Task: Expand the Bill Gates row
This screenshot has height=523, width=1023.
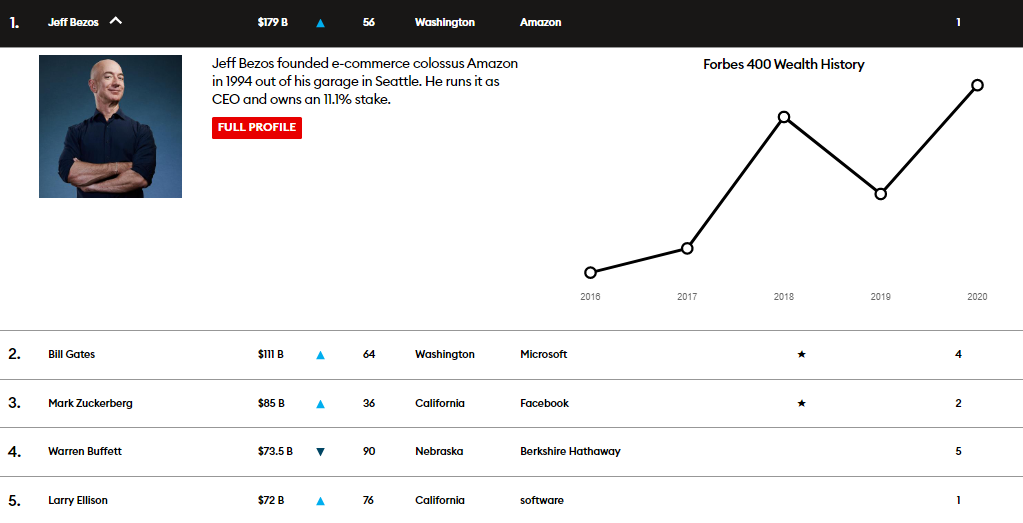Action: (x=71, y=355)
